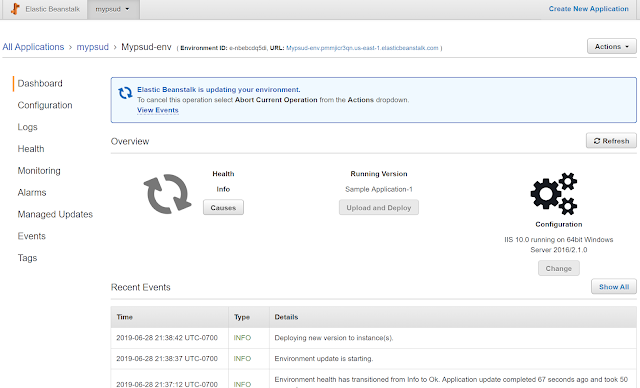The image size is (640, 388).
Task: Click the 21:38:37 event timestamp
Action: pos(167,359)
